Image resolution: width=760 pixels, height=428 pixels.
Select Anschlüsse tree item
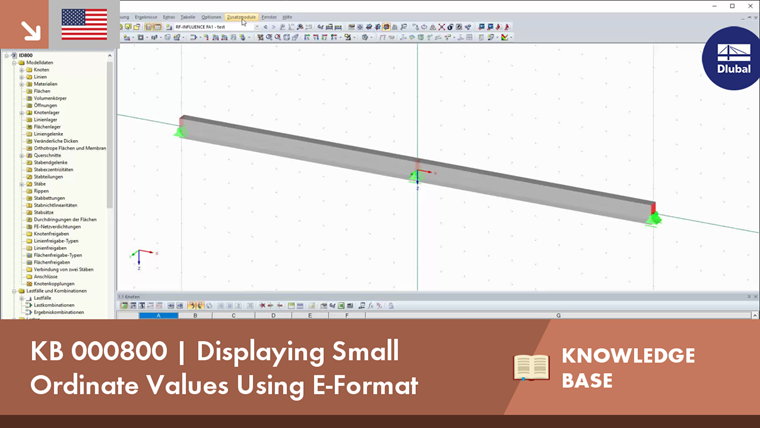[x=46, y=277]
